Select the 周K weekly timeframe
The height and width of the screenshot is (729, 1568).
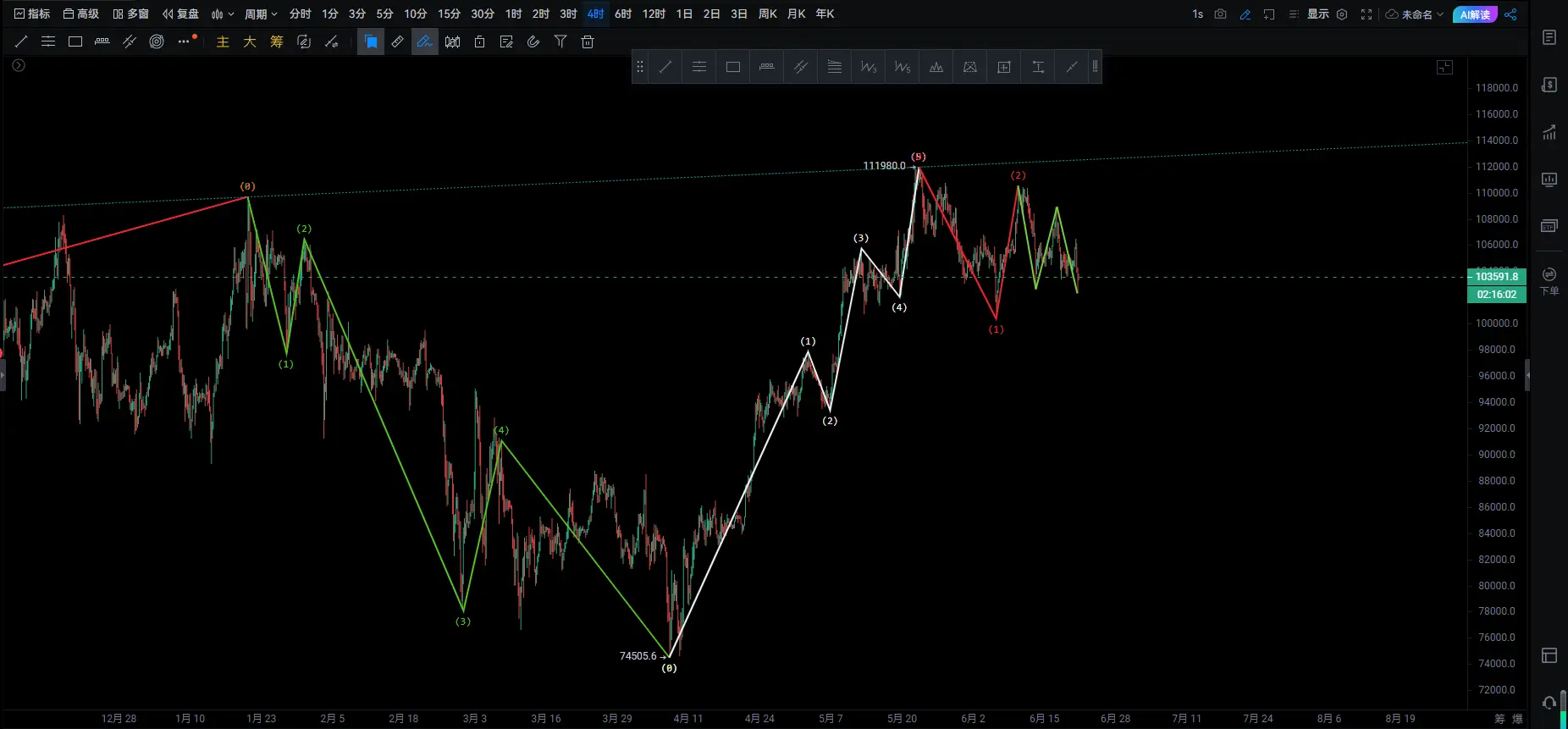[x=767, y=14]
